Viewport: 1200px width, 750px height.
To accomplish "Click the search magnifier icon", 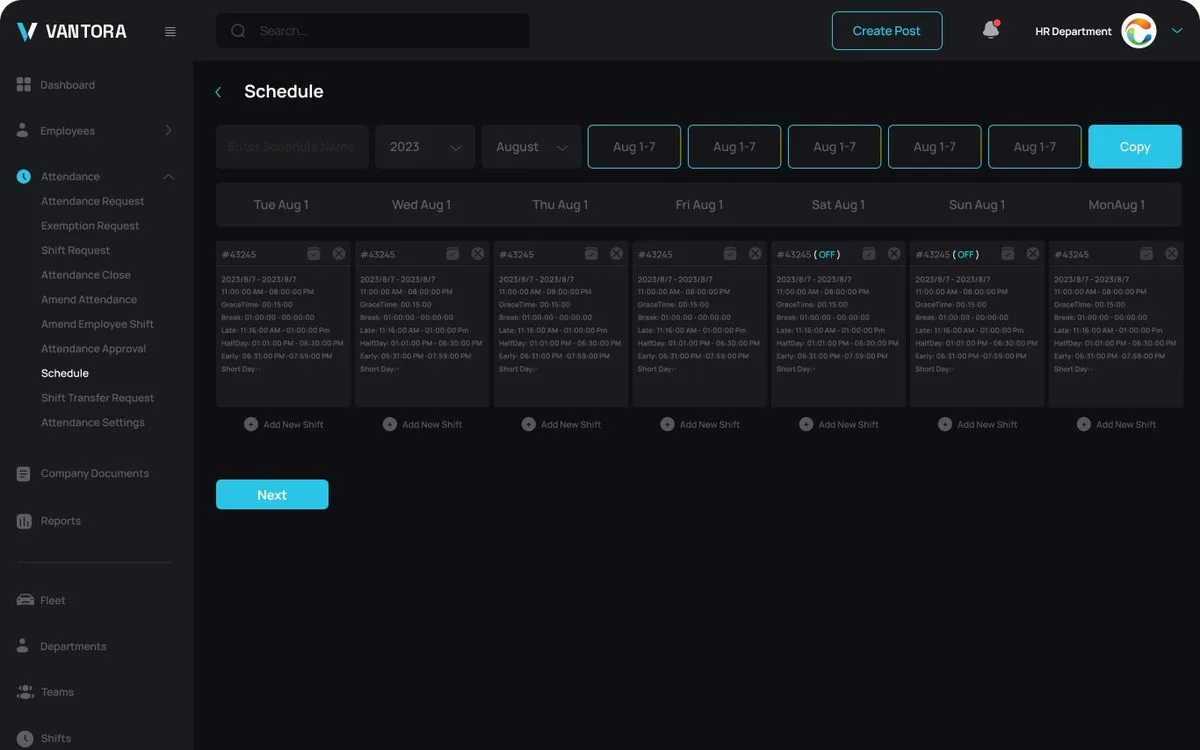I will click(x=238, y=31).
